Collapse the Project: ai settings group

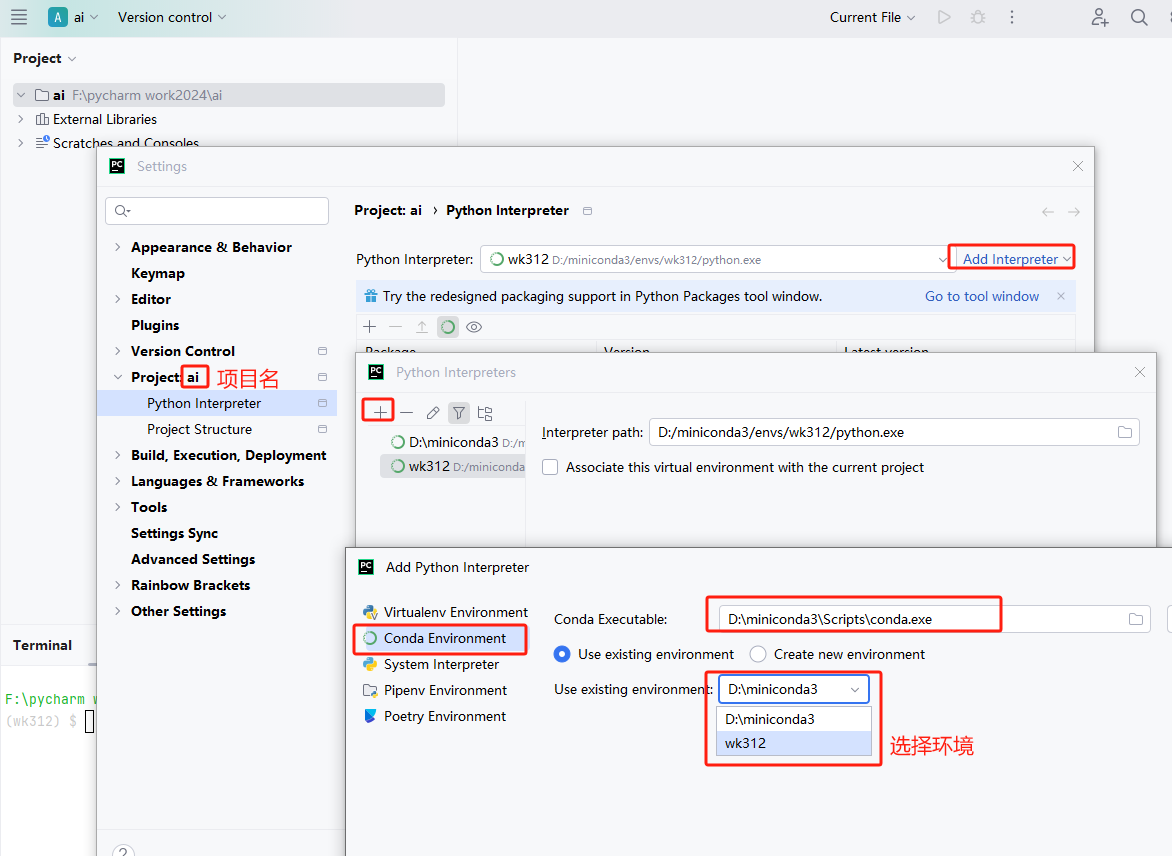(x=117, y=377)
